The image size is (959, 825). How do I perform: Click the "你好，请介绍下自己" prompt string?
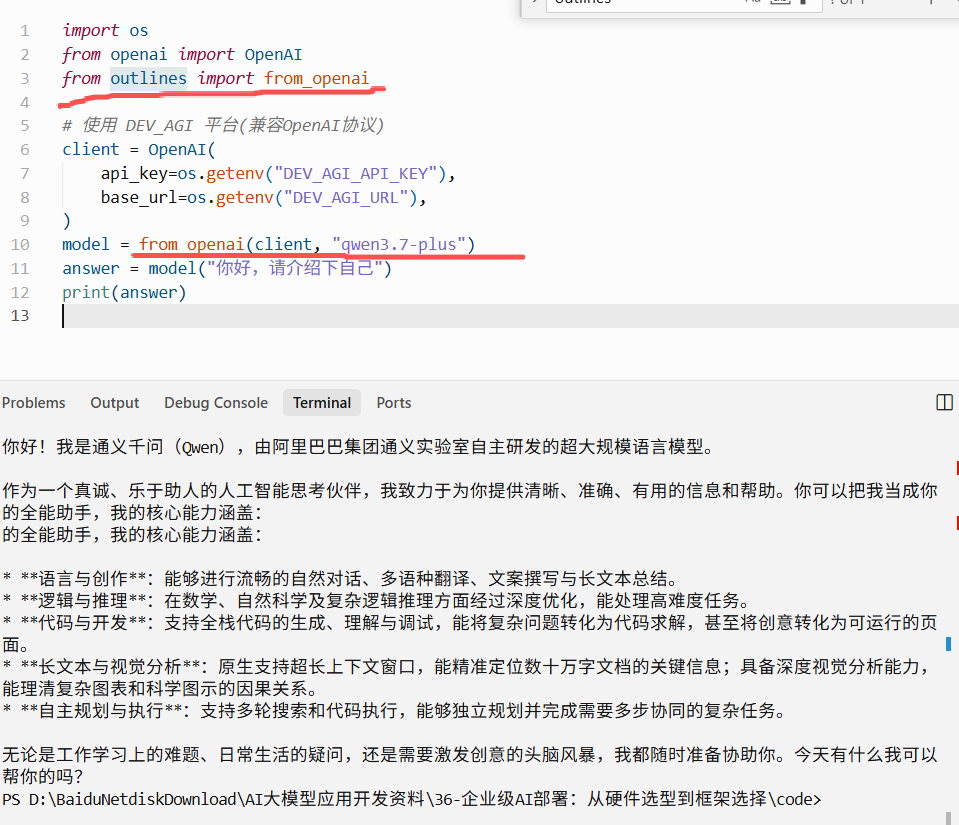[x=295, y=268]
